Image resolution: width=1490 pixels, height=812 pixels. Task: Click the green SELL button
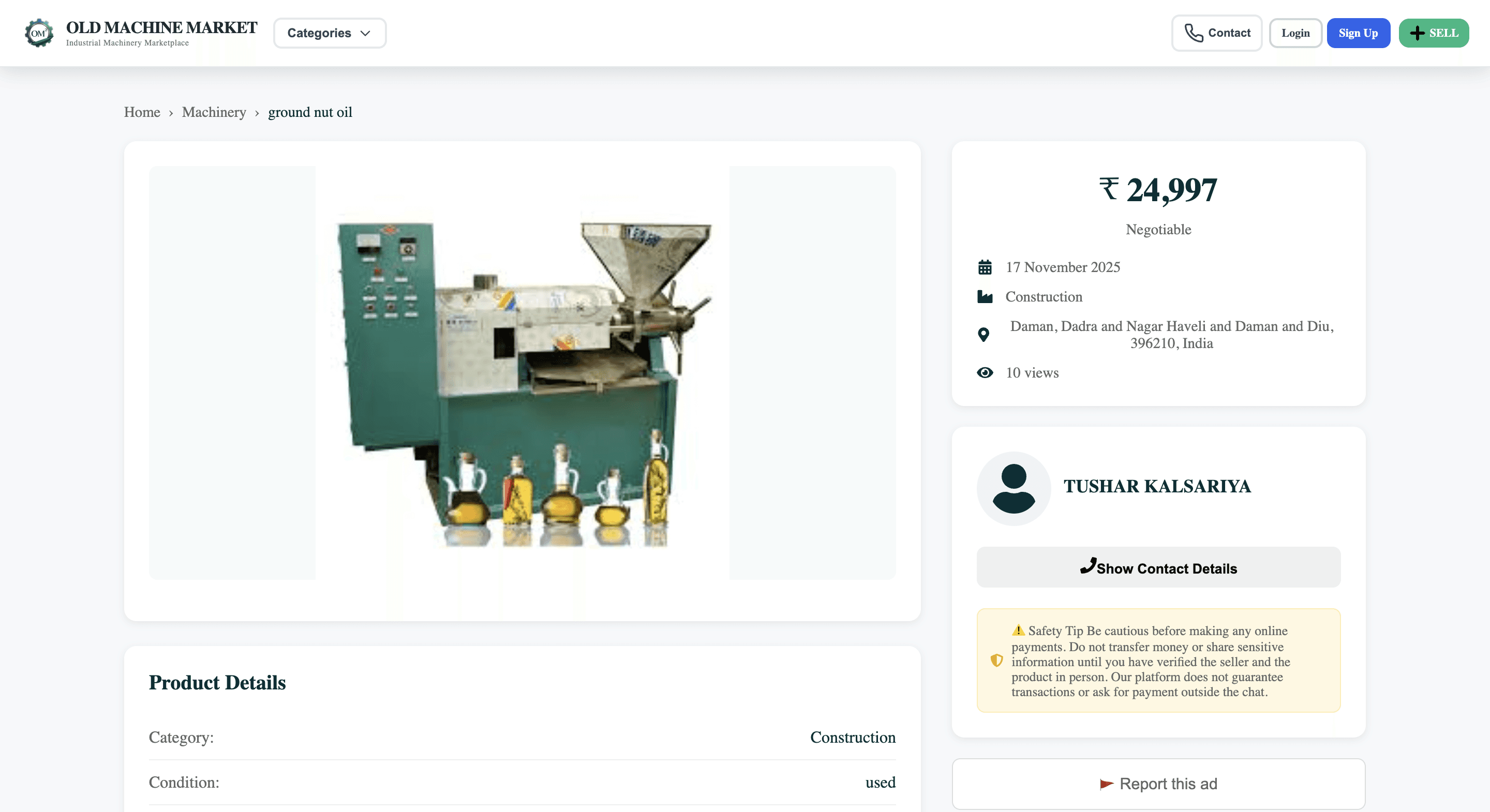[1433, 33]
